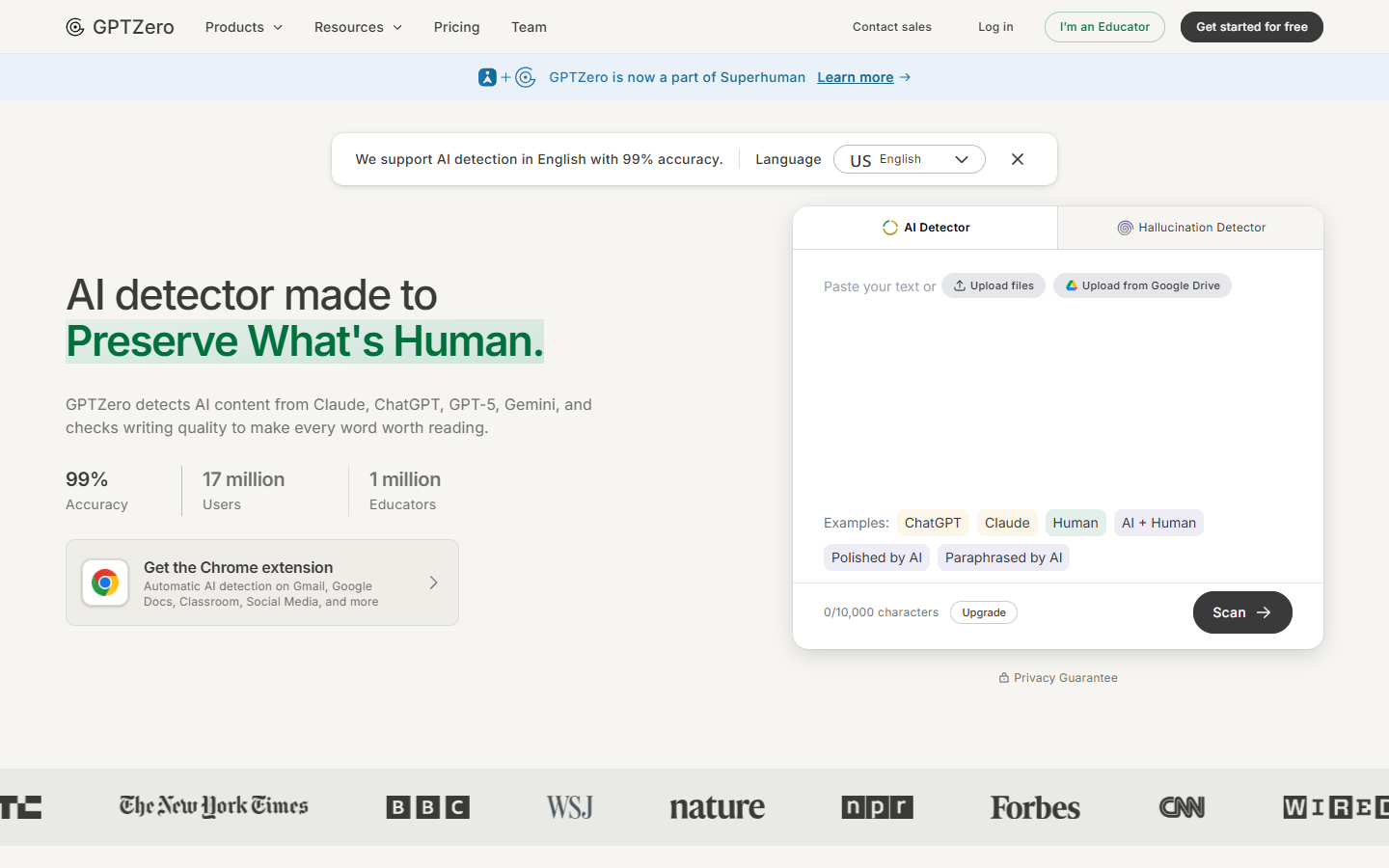The image size is (1389, 868).
Task: Click the Log in link
Action: coord(995,27)
